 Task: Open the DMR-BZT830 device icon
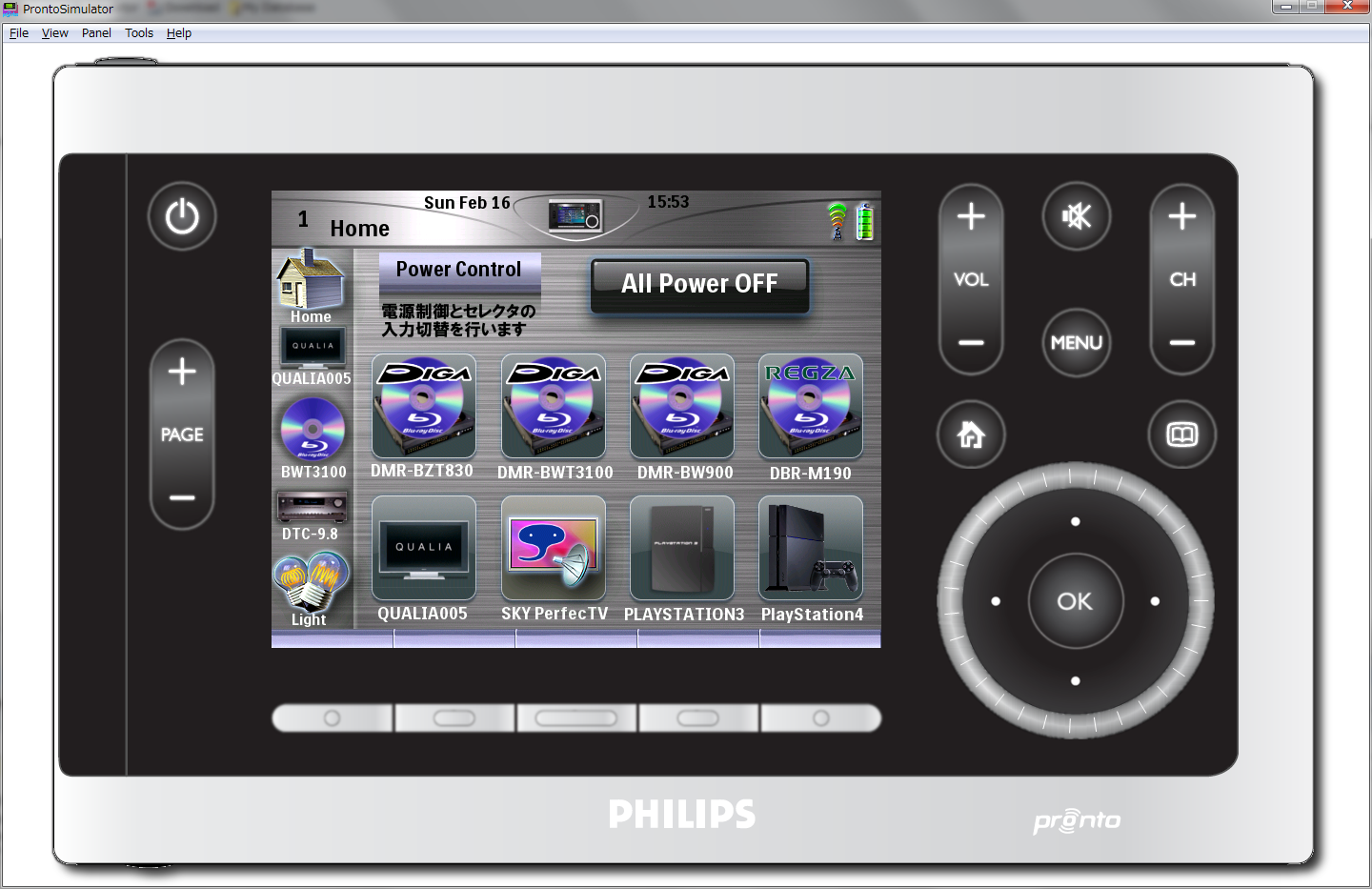point(423,407)
